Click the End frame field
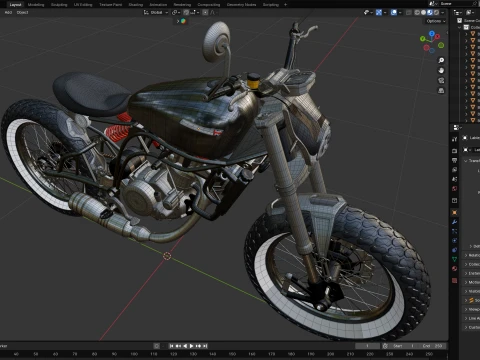The width and height of the screenshot is (480, 360). point(432,346)
